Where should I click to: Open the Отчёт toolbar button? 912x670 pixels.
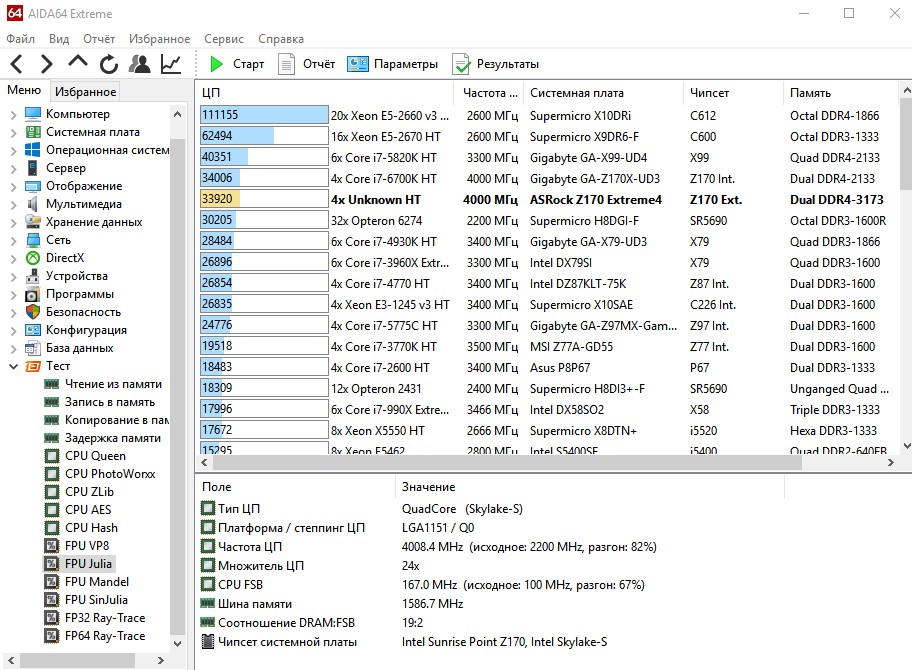[307, 64]
